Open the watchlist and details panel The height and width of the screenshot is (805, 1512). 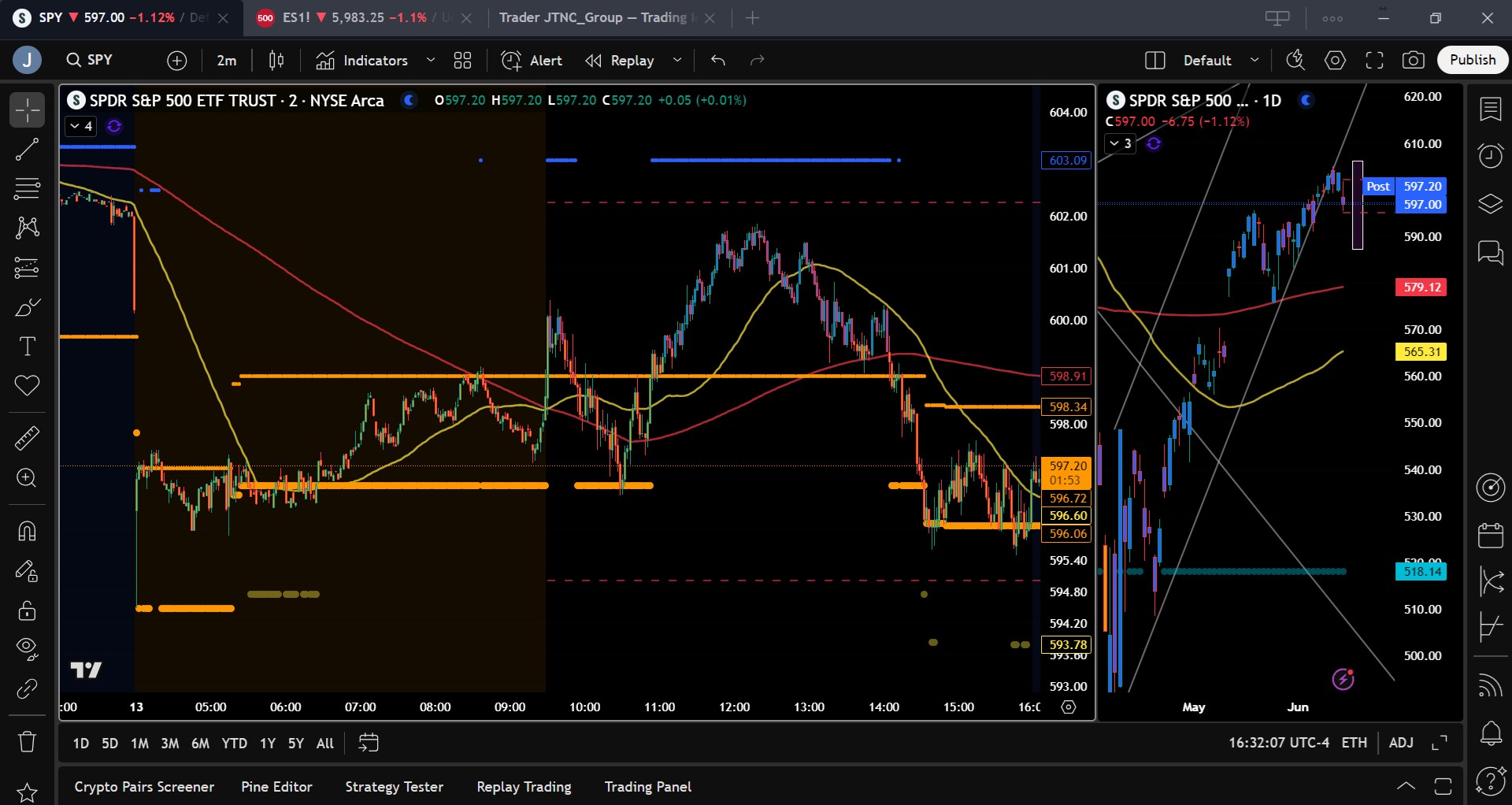click(1490, 109)
